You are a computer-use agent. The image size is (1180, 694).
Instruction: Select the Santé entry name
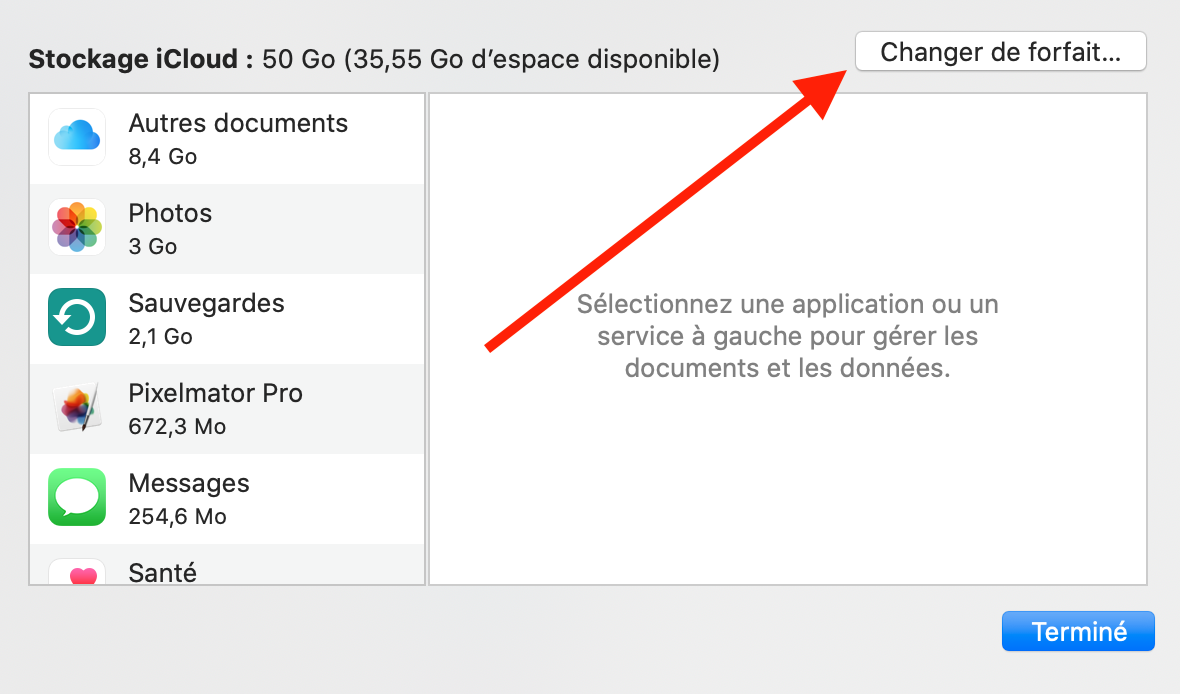coord(162,573)
